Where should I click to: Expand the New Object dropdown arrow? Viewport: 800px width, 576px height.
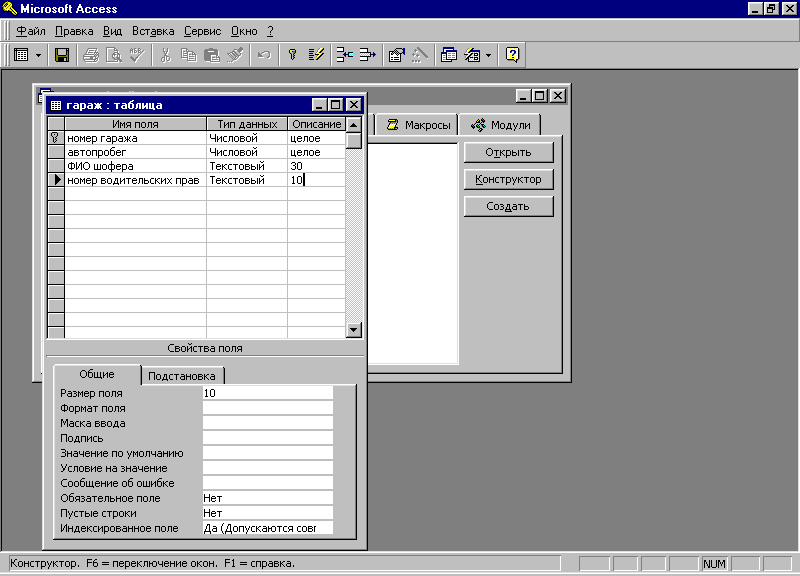coord(488,55)
